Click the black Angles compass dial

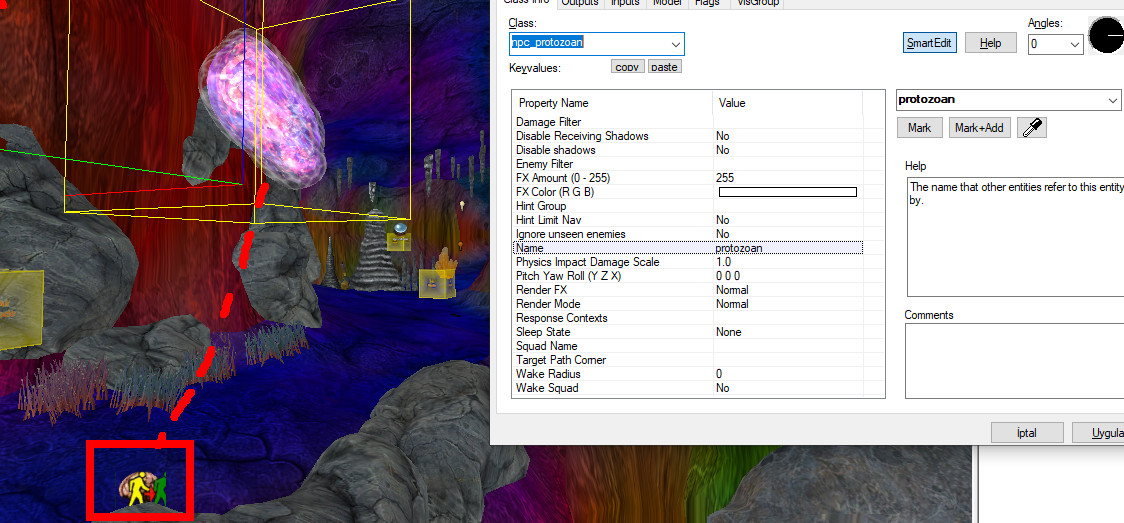1107,36
